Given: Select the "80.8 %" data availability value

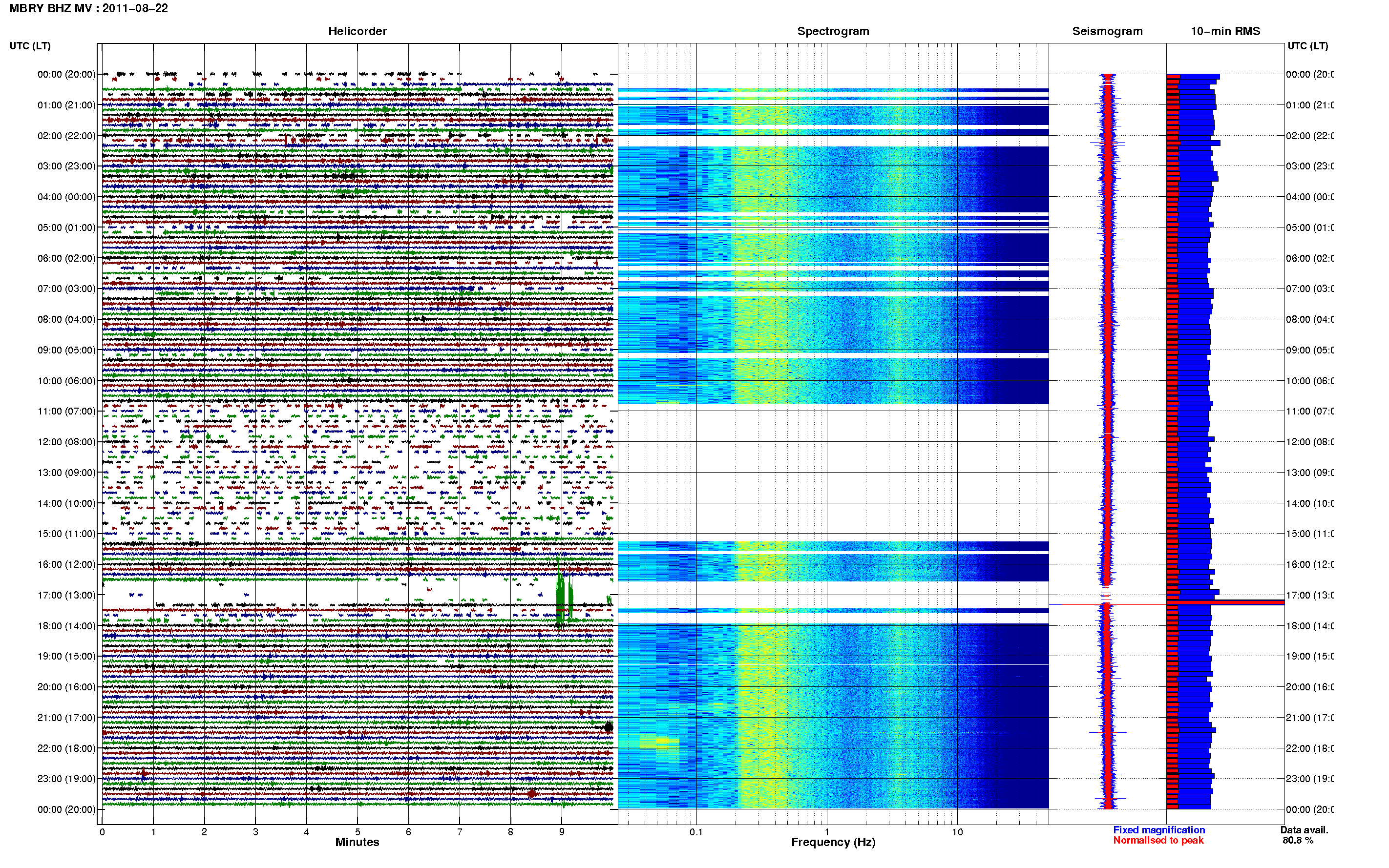Looking at the screenshot, I should (x=1298, y=841).
